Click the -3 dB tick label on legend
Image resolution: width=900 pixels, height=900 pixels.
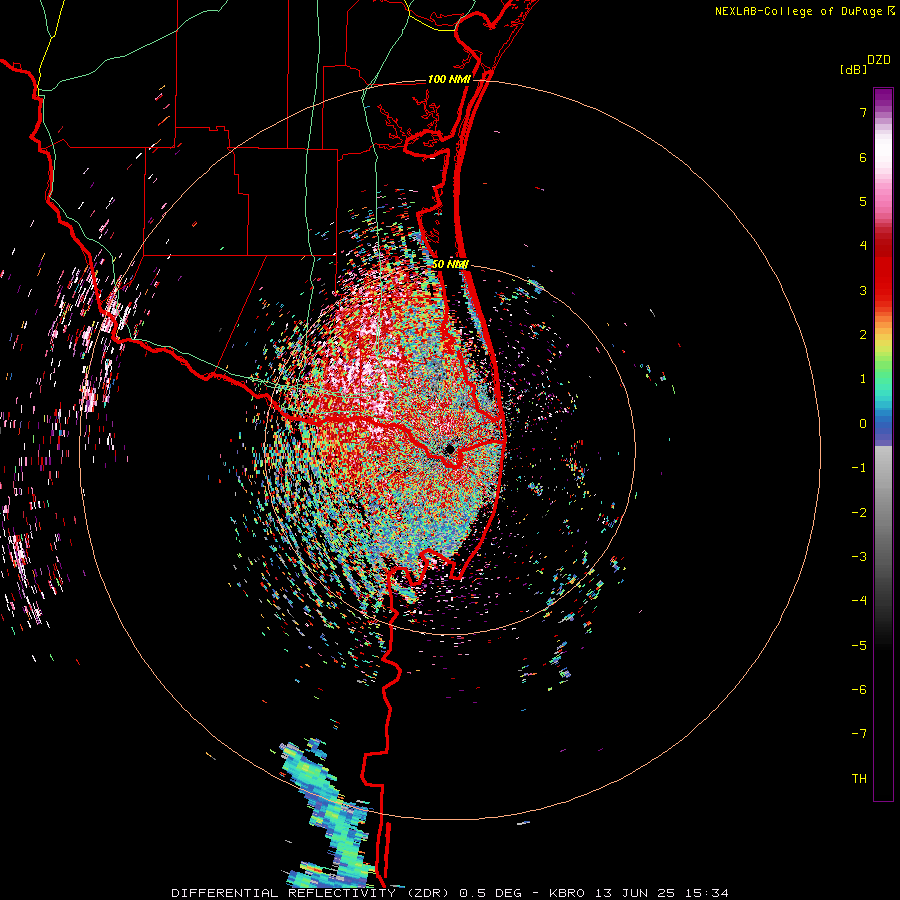[859, 556]
